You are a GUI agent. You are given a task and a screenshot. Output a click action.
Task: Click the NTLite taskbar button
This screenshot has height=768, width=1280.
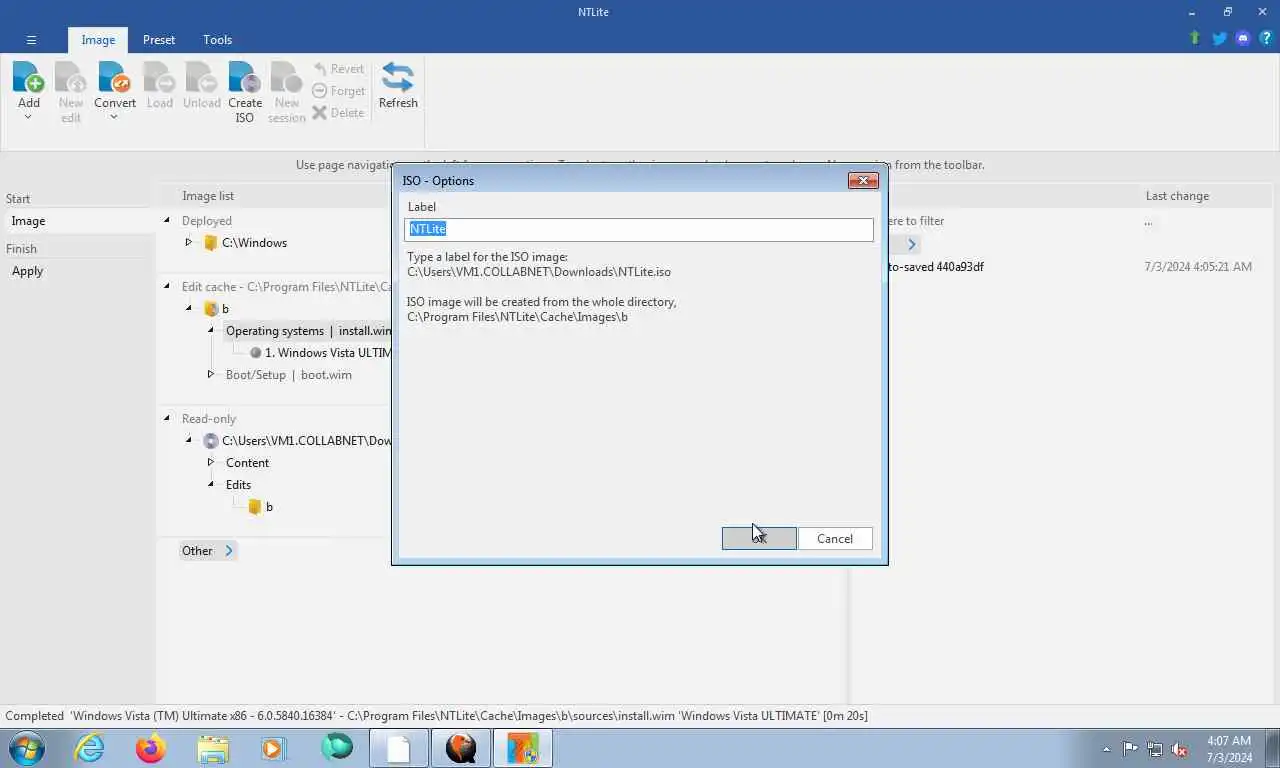522,748
